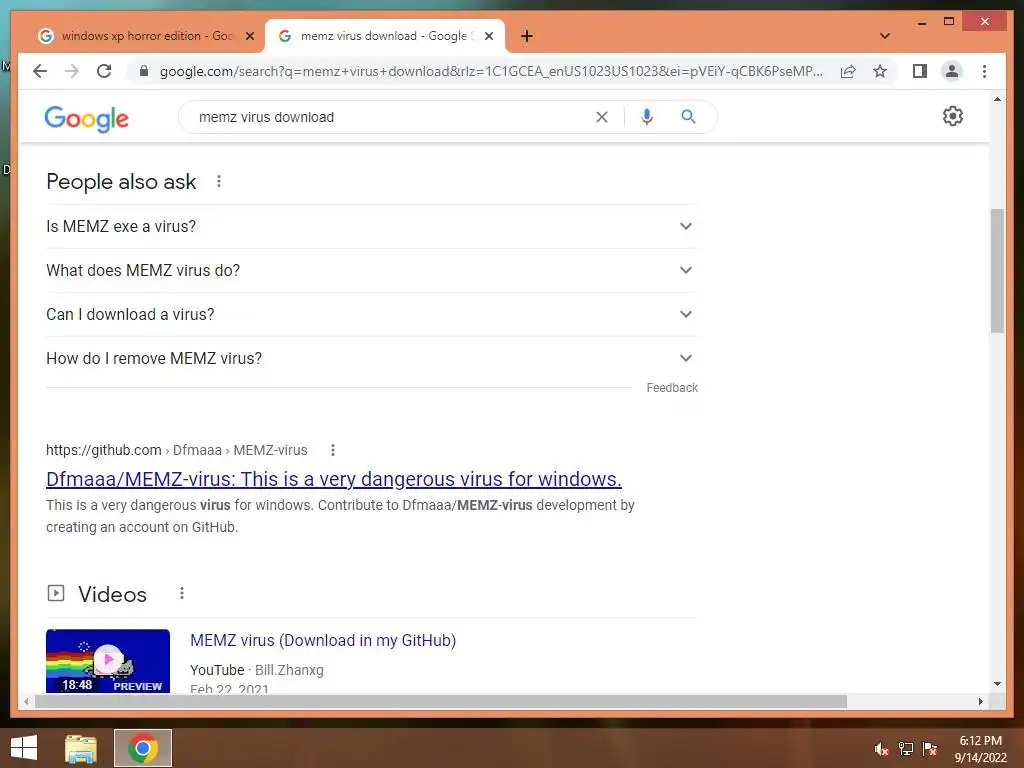The width and height of the screenshot is (1024, 768).
Task: Click the scroll down arrow
Action: click(x=997, y=684)
